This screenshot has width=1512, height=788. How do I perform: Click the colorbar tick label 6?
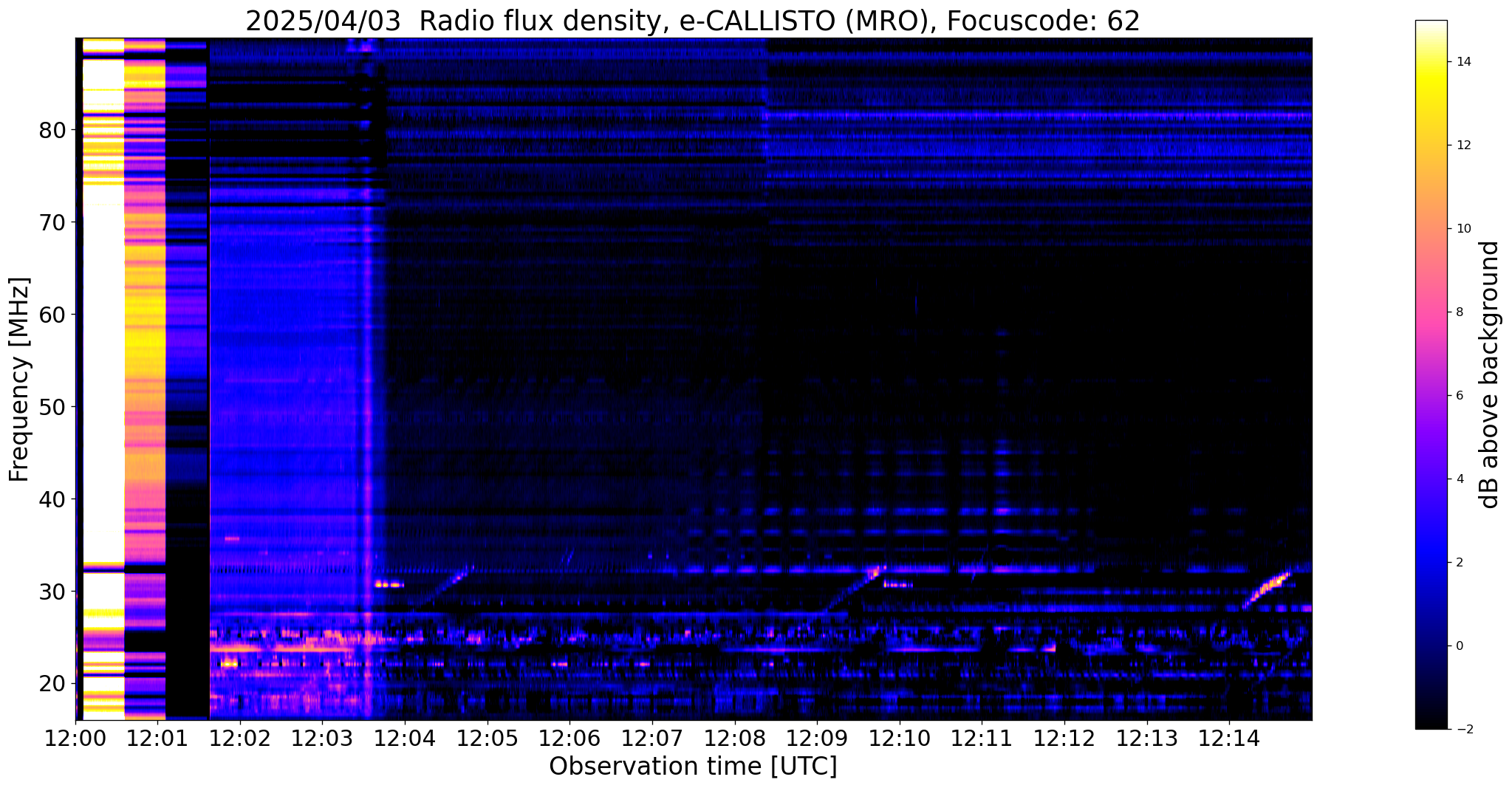pyautogui.click(x=1459, y=396)
